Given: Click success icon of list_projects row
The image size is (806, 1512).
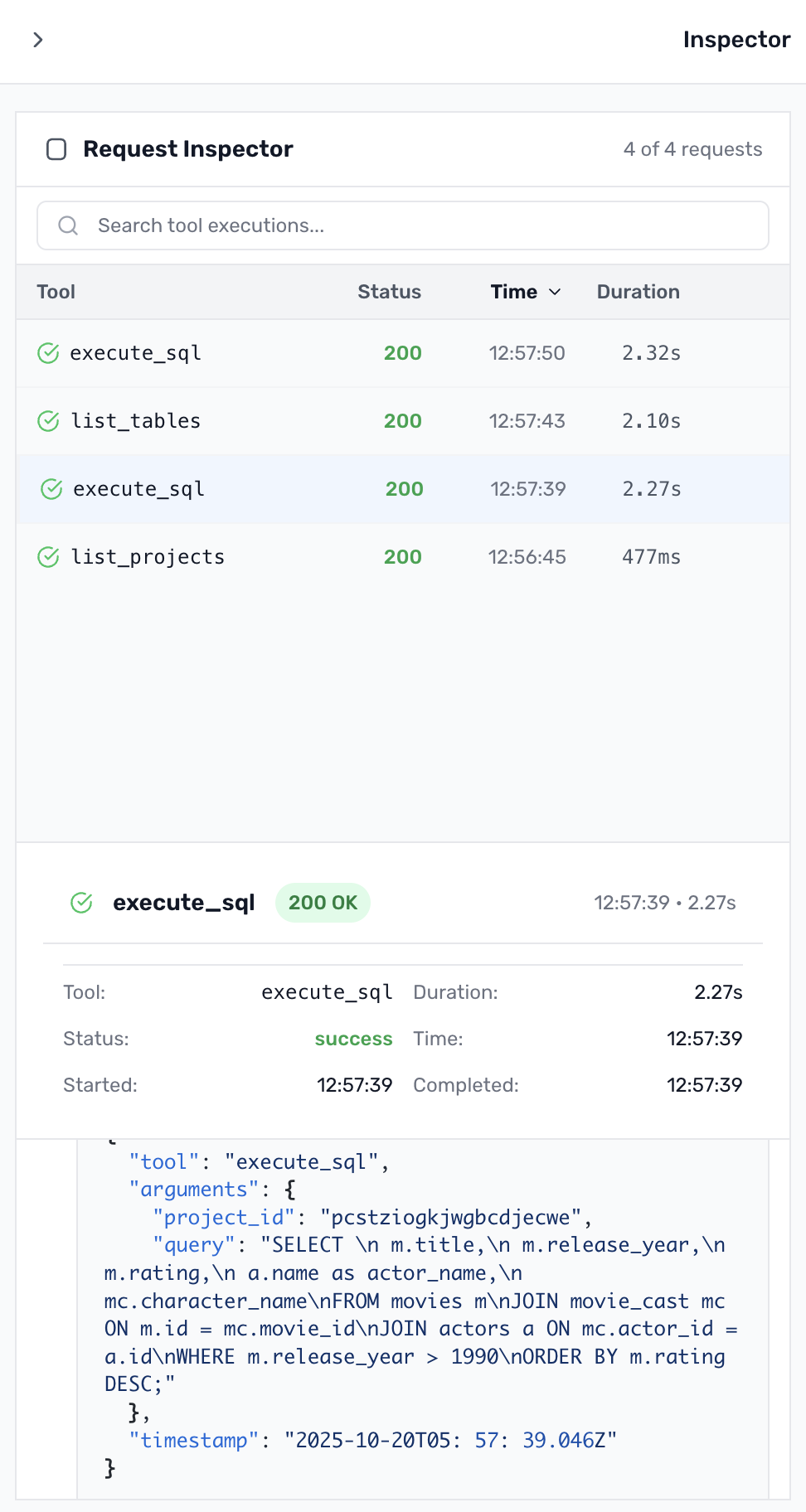Looking at the screenshot, I should [48, 557].
